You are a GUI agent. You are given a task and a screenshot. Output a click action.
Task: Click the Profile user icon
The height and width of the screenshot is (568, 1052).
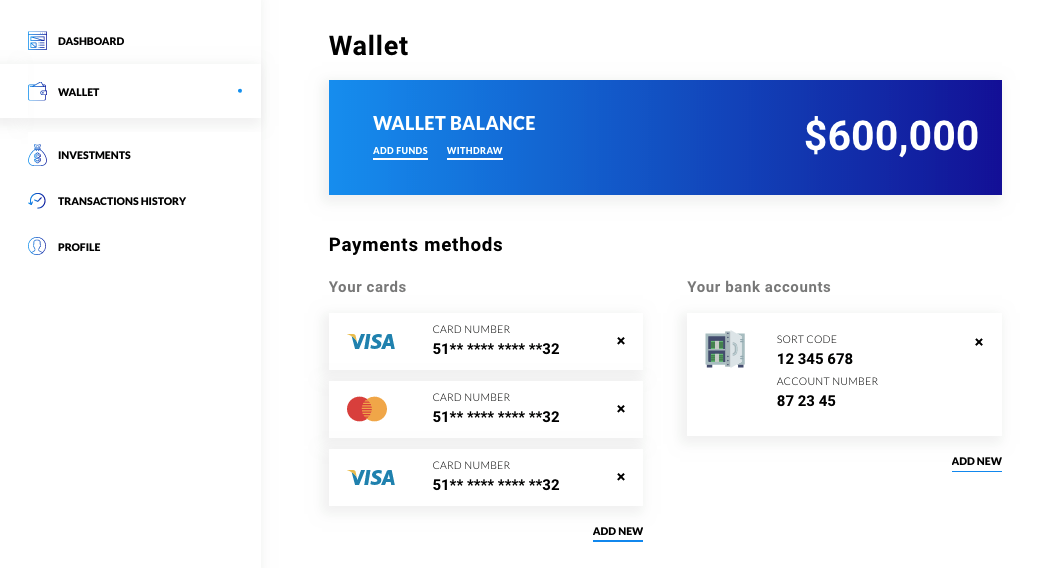pyautogui.click(x=37, y=247)
